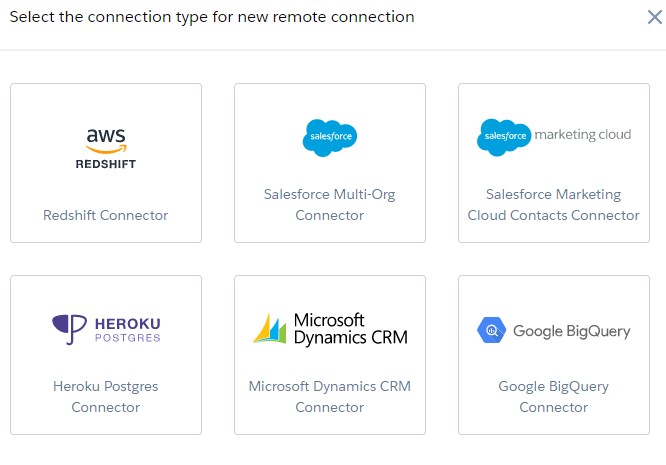Click the Heroku Postgres logo
Screen dimensions: 666x465
[x=106, y=329]
